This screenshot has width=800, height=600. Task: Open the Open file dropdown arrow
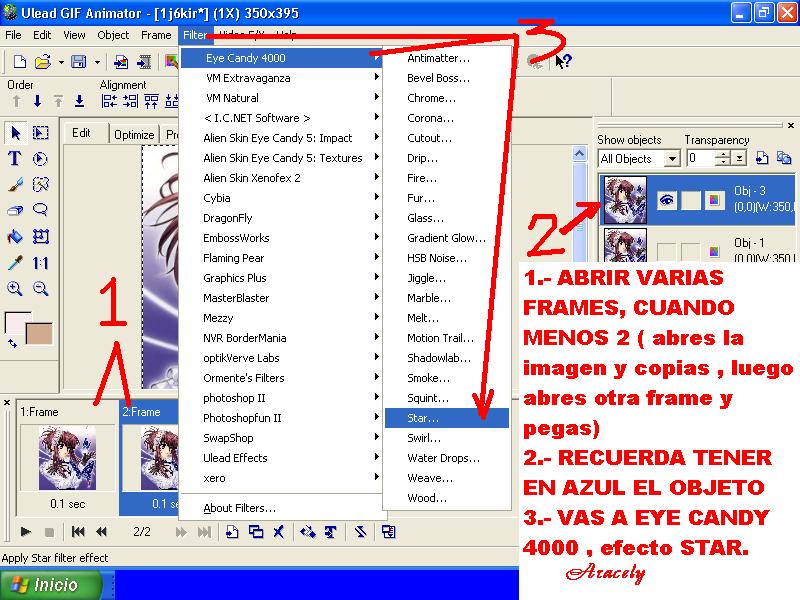point(61,62)
